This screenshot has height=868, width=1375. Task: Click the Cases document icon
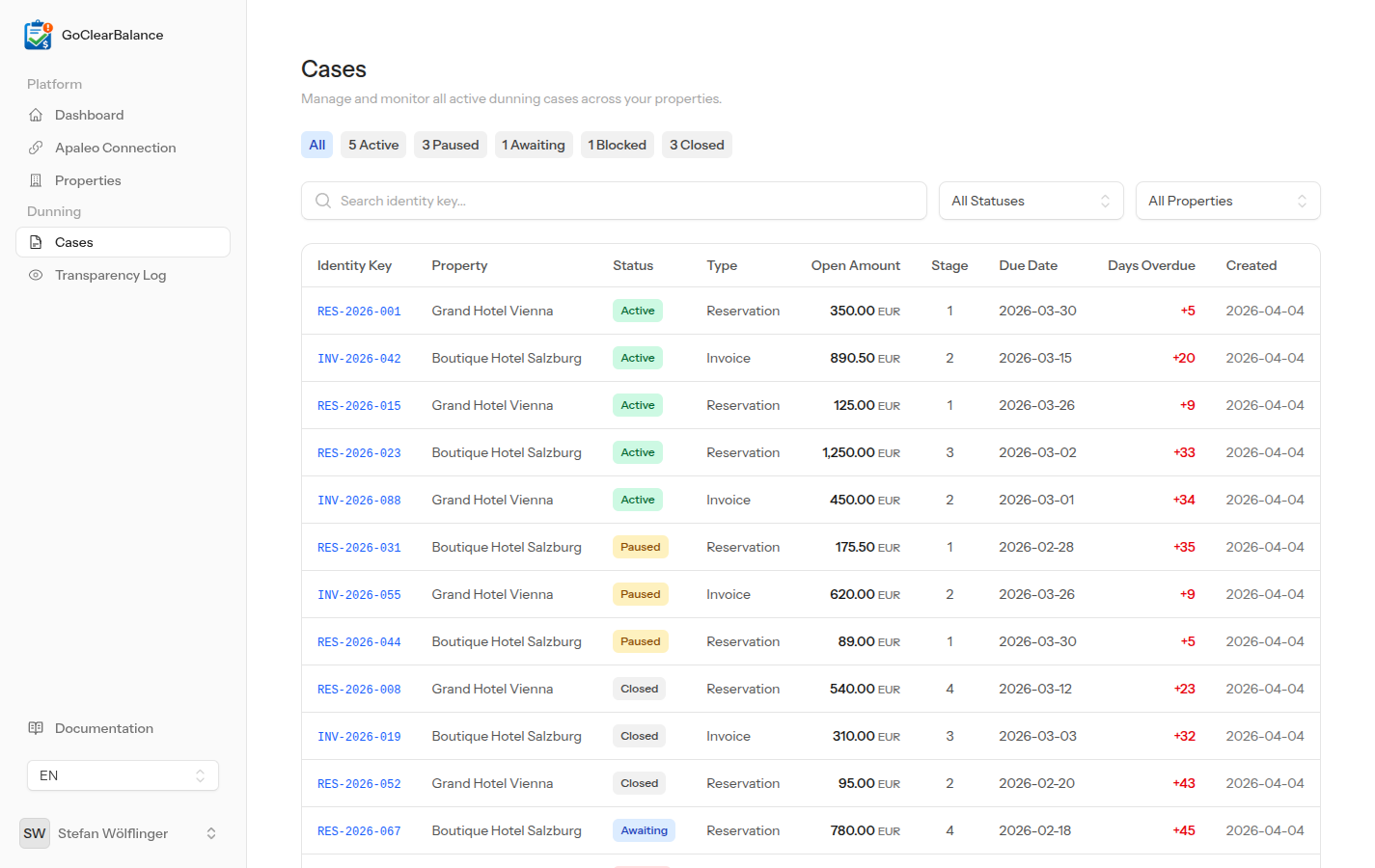pos(36,242)
